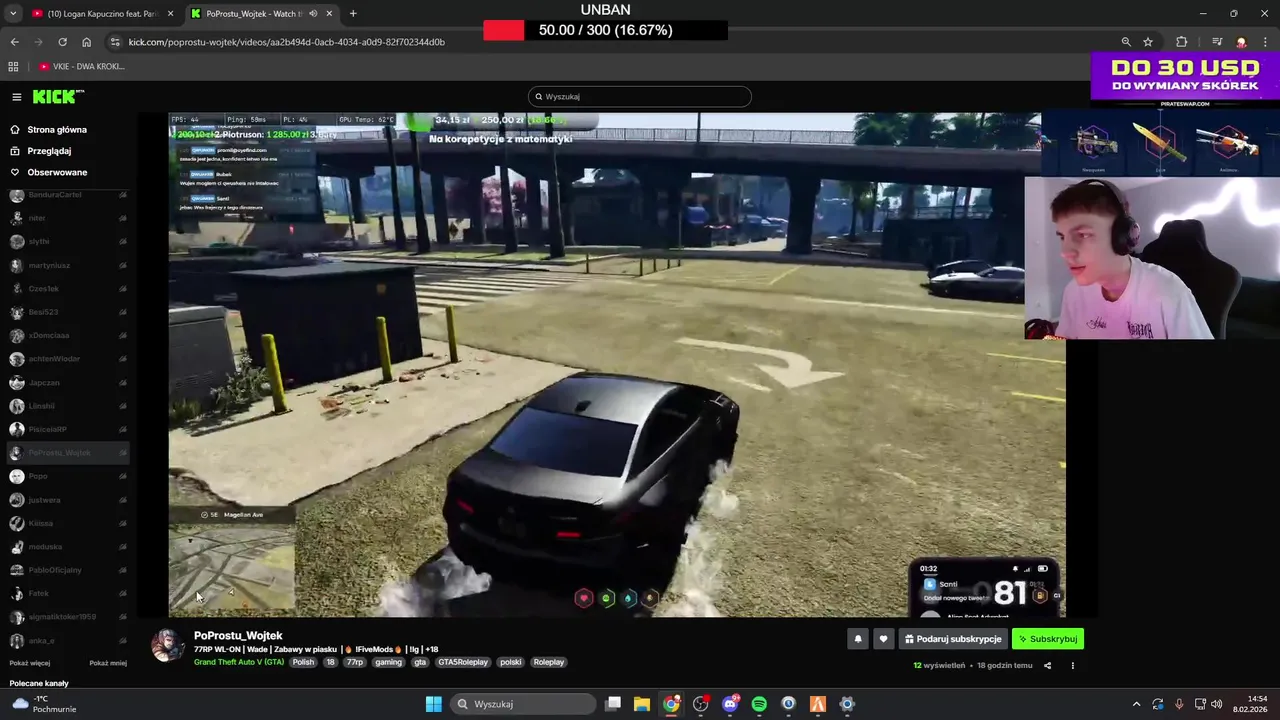
Task: Open PoProstu_Wojtek streamer avatar
Action: 167,646
